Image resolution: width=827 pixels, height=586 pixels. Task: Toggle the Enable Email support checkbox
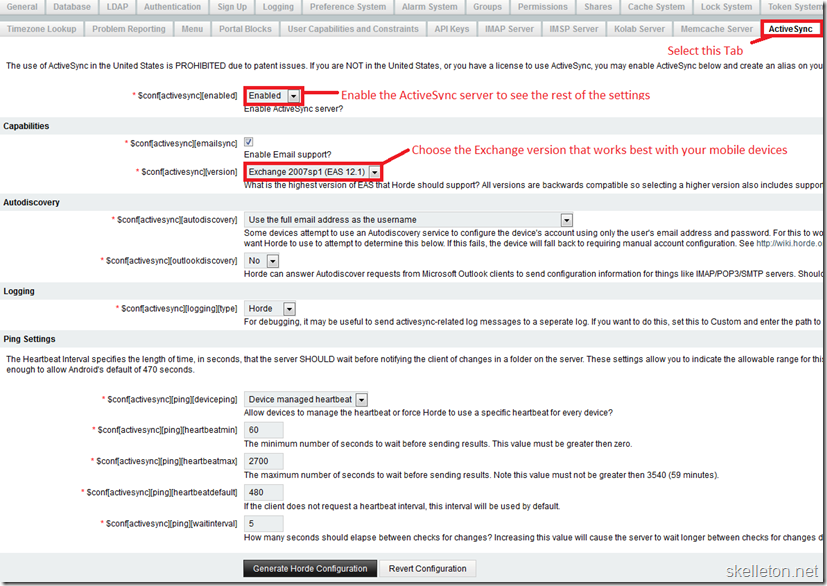(248, 142)
